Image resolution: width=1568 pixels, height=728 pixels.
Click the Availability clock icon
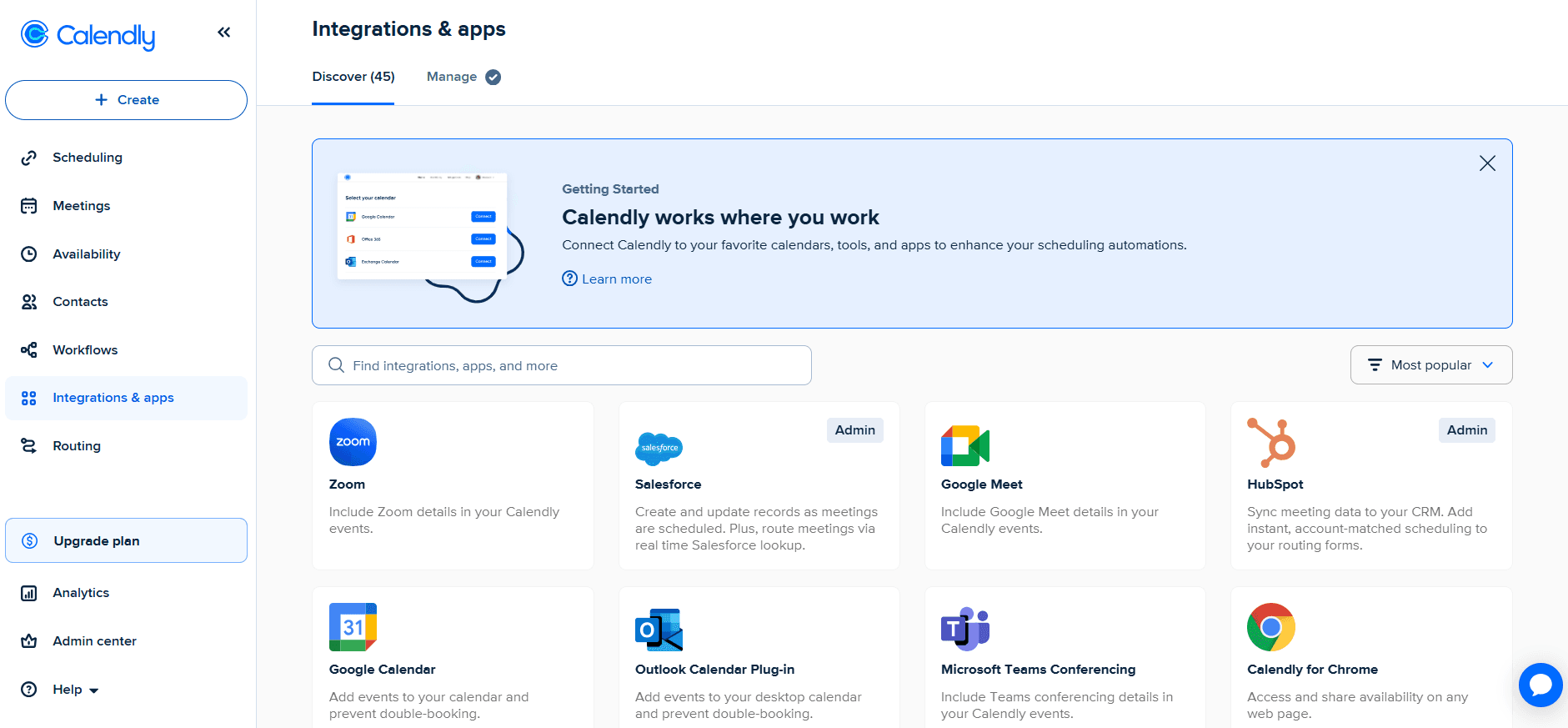(x=29, y=254)
